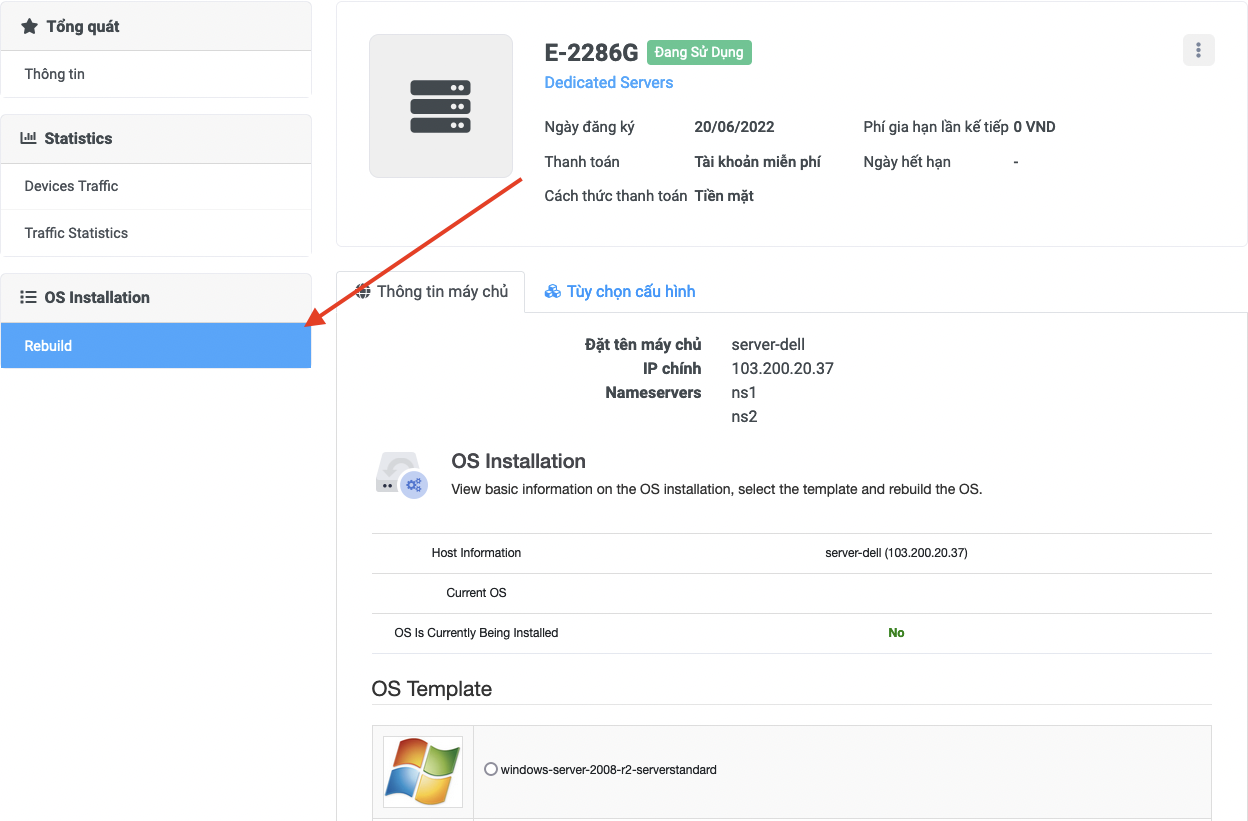Click the bar chart icon beside Statistics
The image size is (1248, 821).
29,138
